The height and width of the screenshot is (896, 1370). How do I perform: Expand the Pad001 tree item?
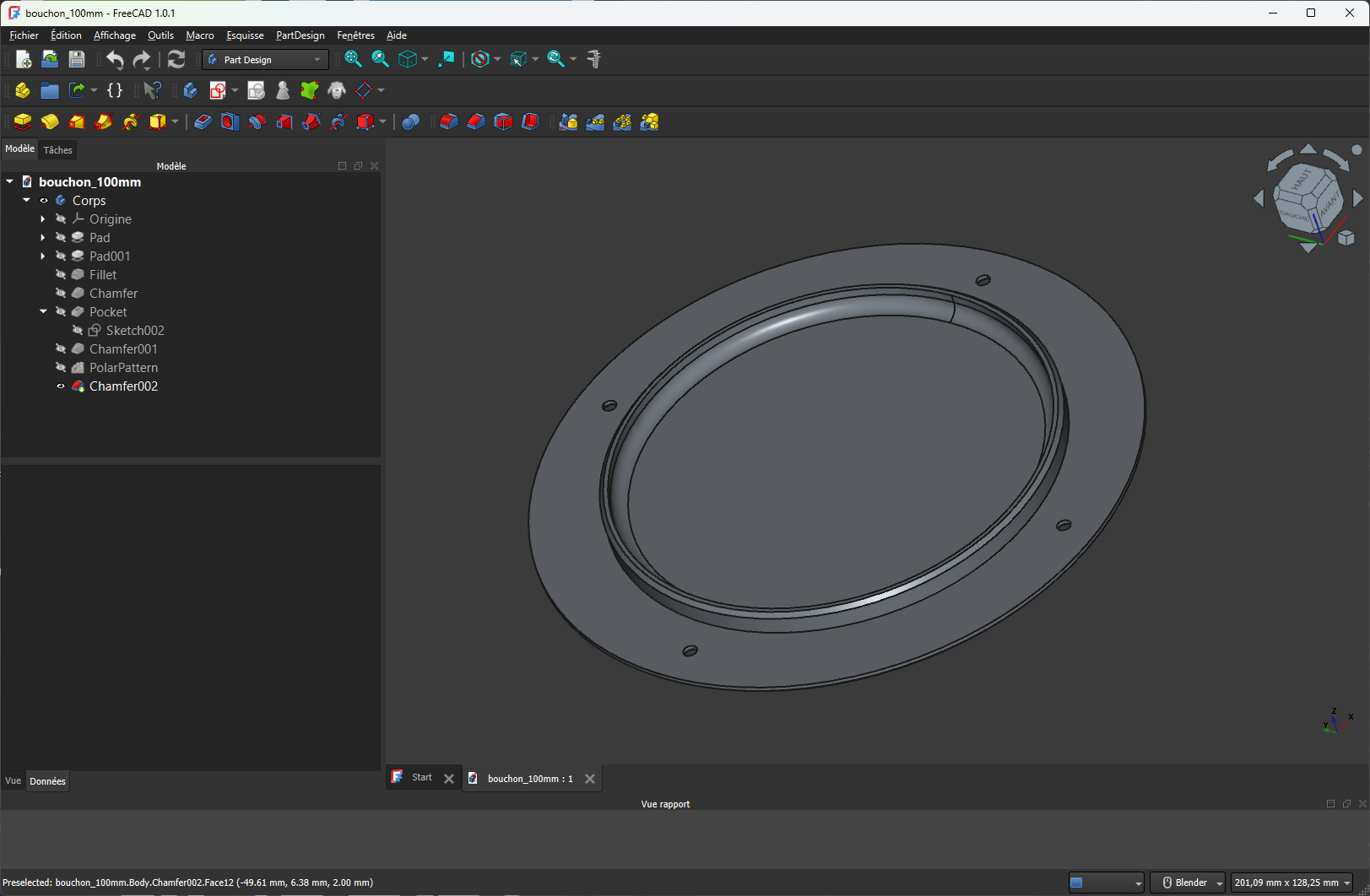43,256
